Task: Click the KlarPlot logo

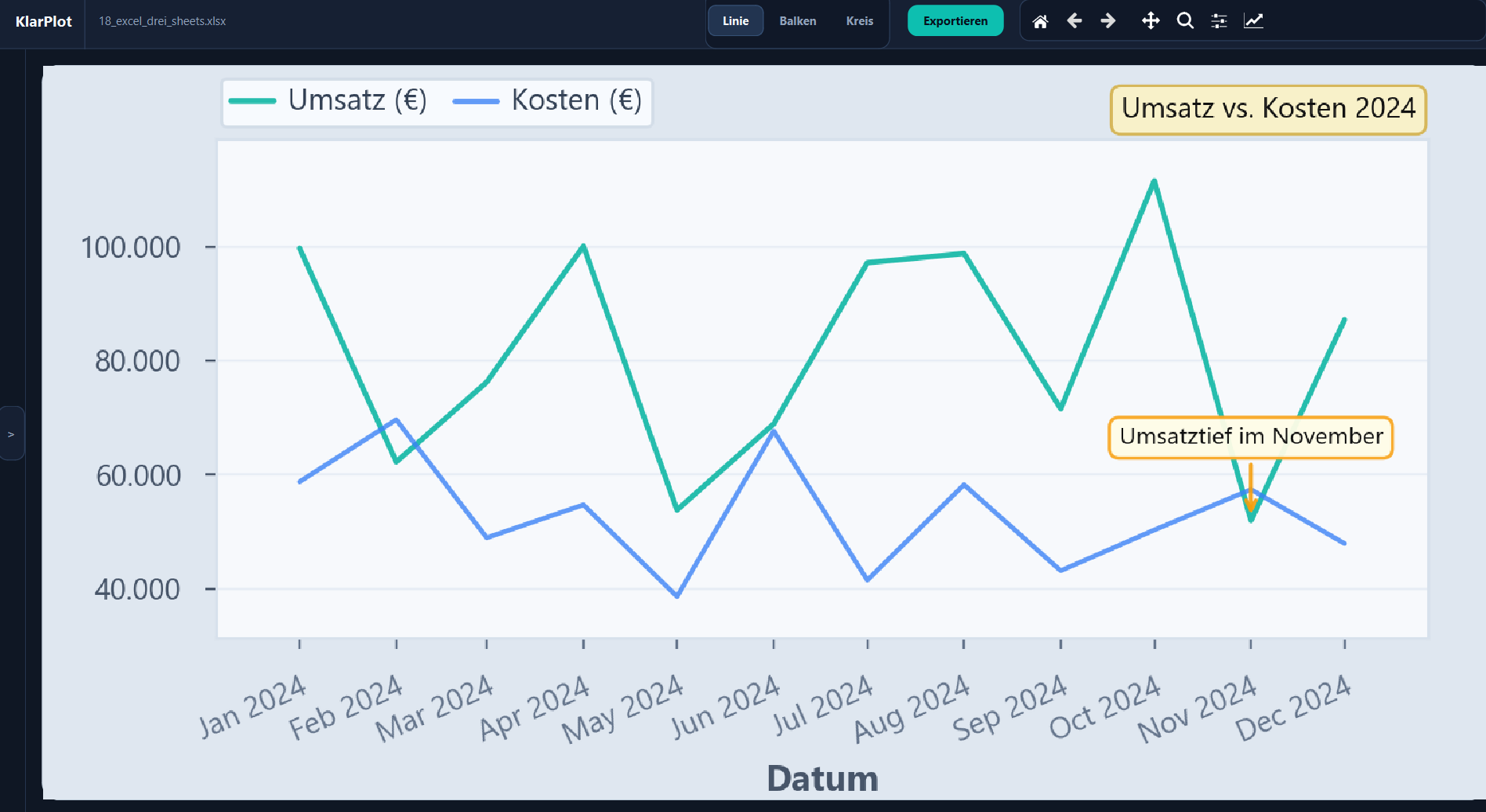Action: click(x=43, y=21)
